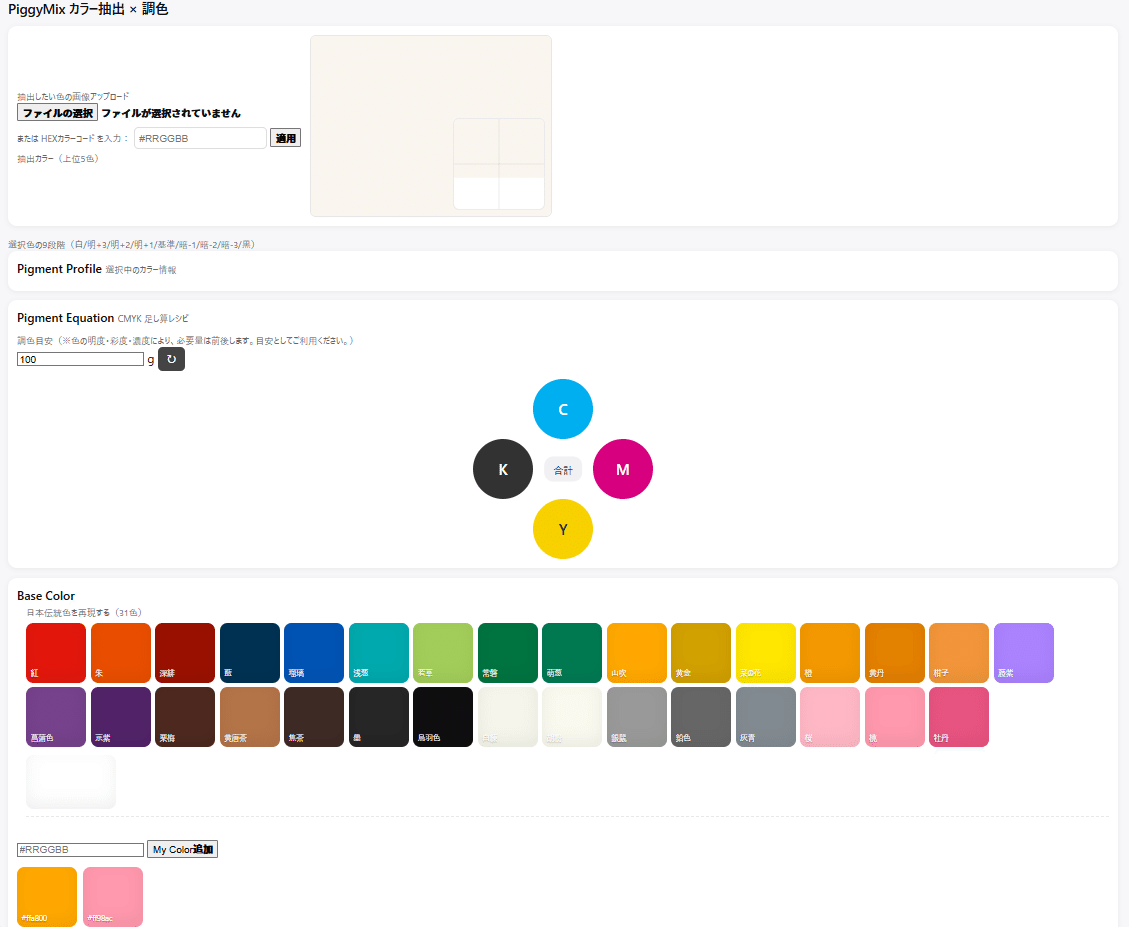Select the 萌葱 green swatch
The image size is (1129, 927).
click(x=572, y=653)
